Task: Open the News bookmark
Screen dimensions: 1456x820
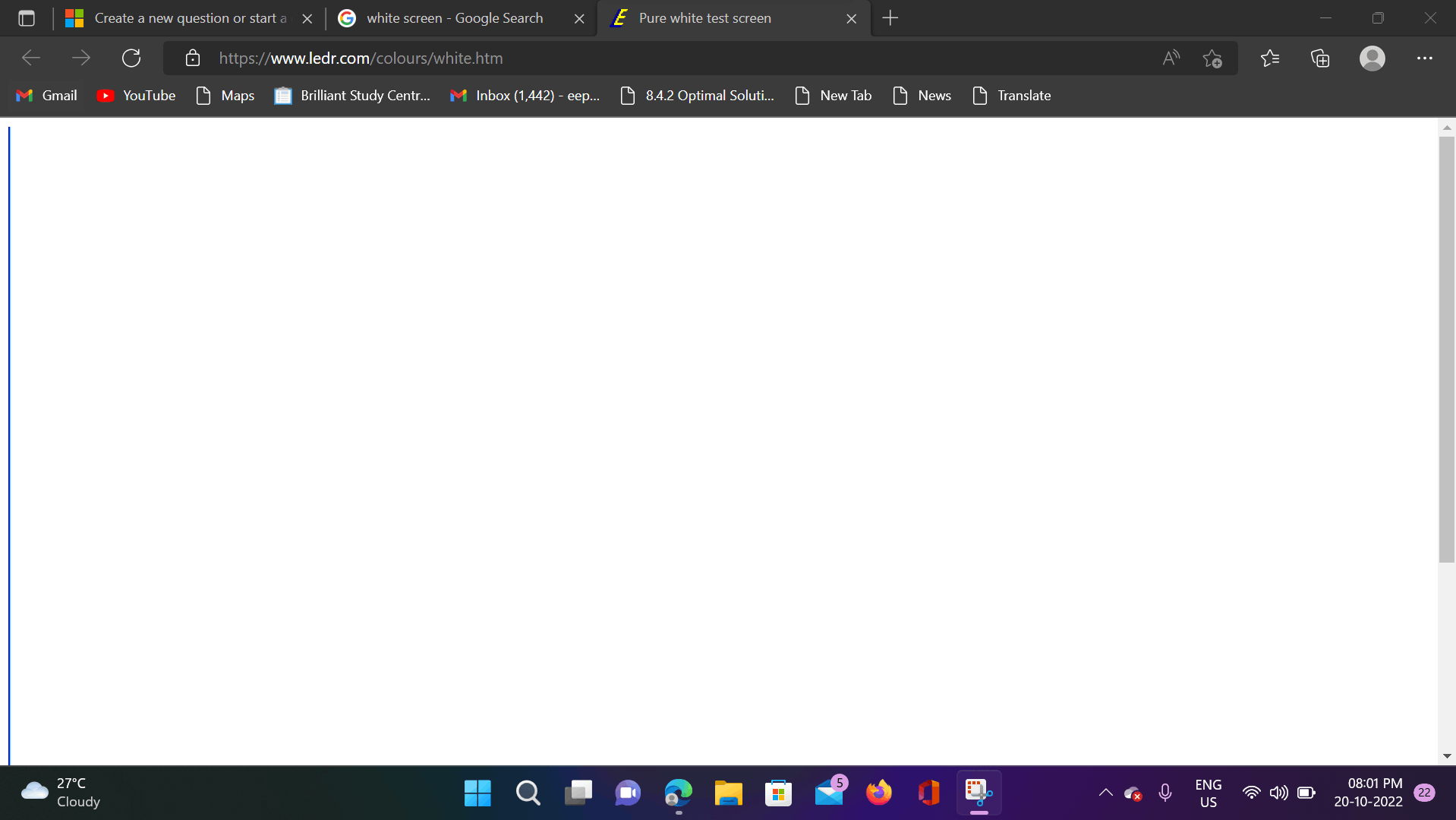Action: [922, 96]
